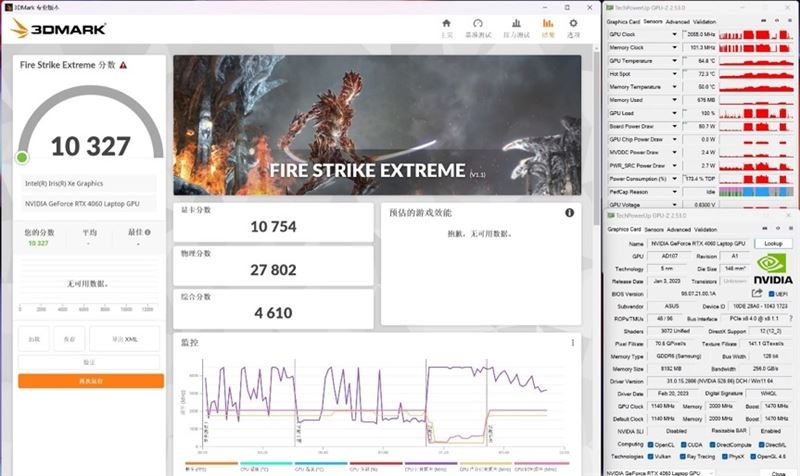Select Advanced tab in GPU-Z Sensors window
Screen dimensions: 800x476
pyautogui.click(x=678, y=21)
